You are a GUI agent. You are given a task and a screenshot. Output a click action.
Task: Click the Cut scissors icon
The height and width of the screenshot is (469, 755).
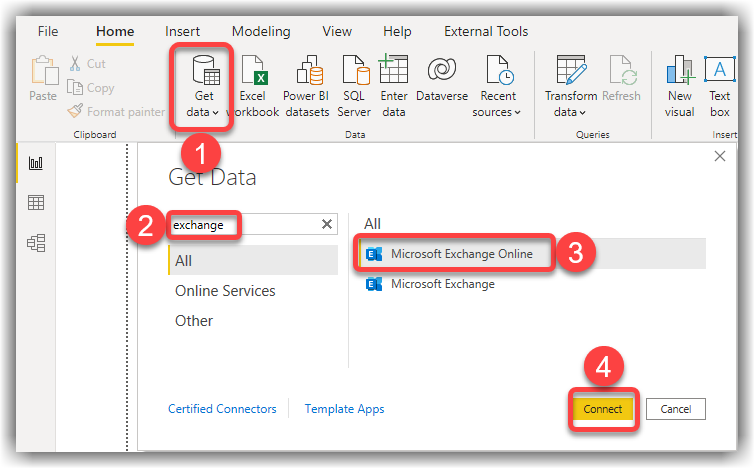[75, 64]
